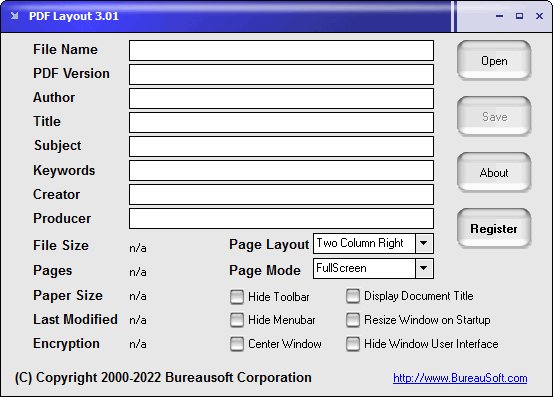
Task: Open the About dialog
Action: point(494,172)
